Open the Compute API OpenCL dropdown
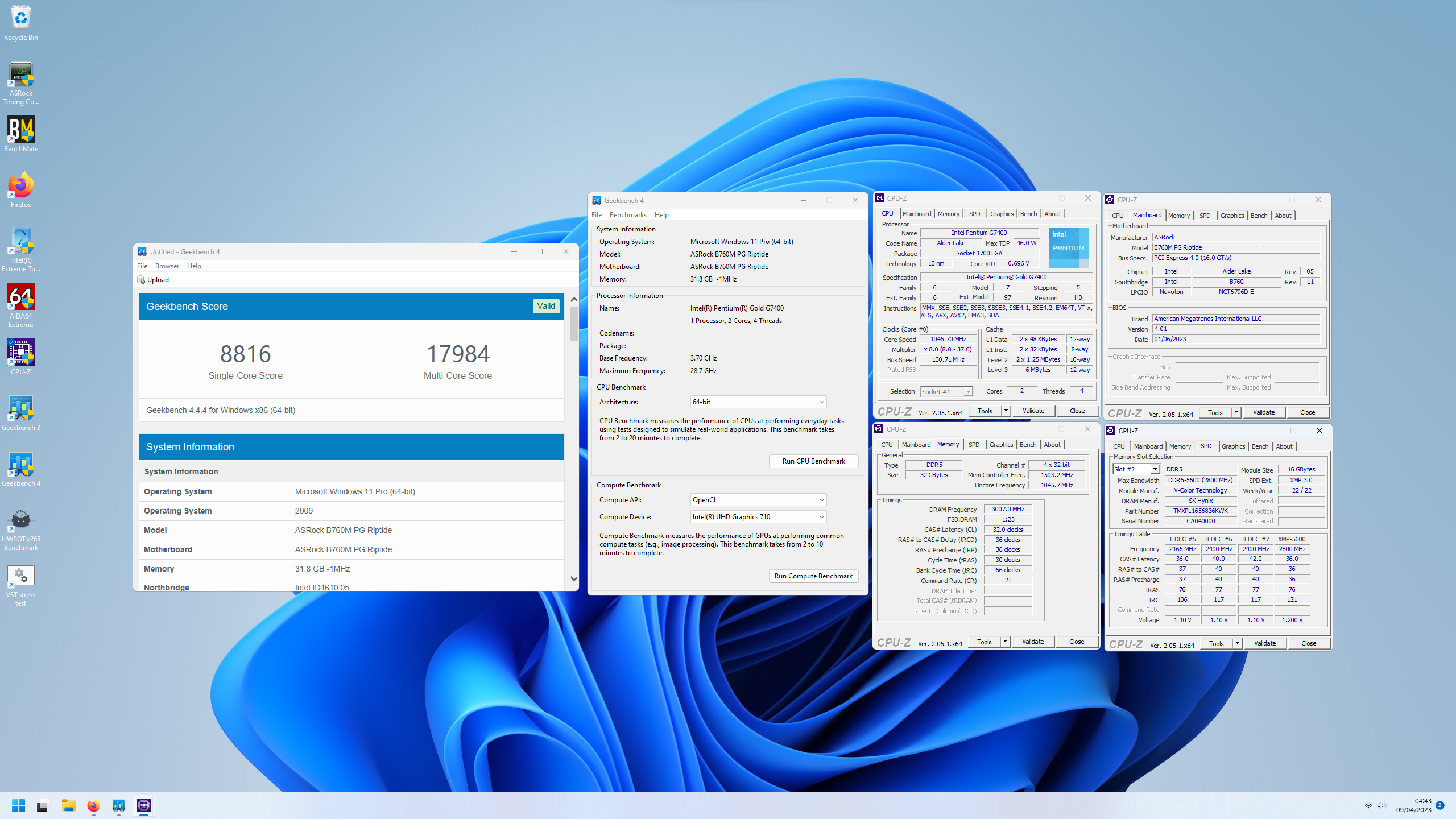 tap(758, 500)
